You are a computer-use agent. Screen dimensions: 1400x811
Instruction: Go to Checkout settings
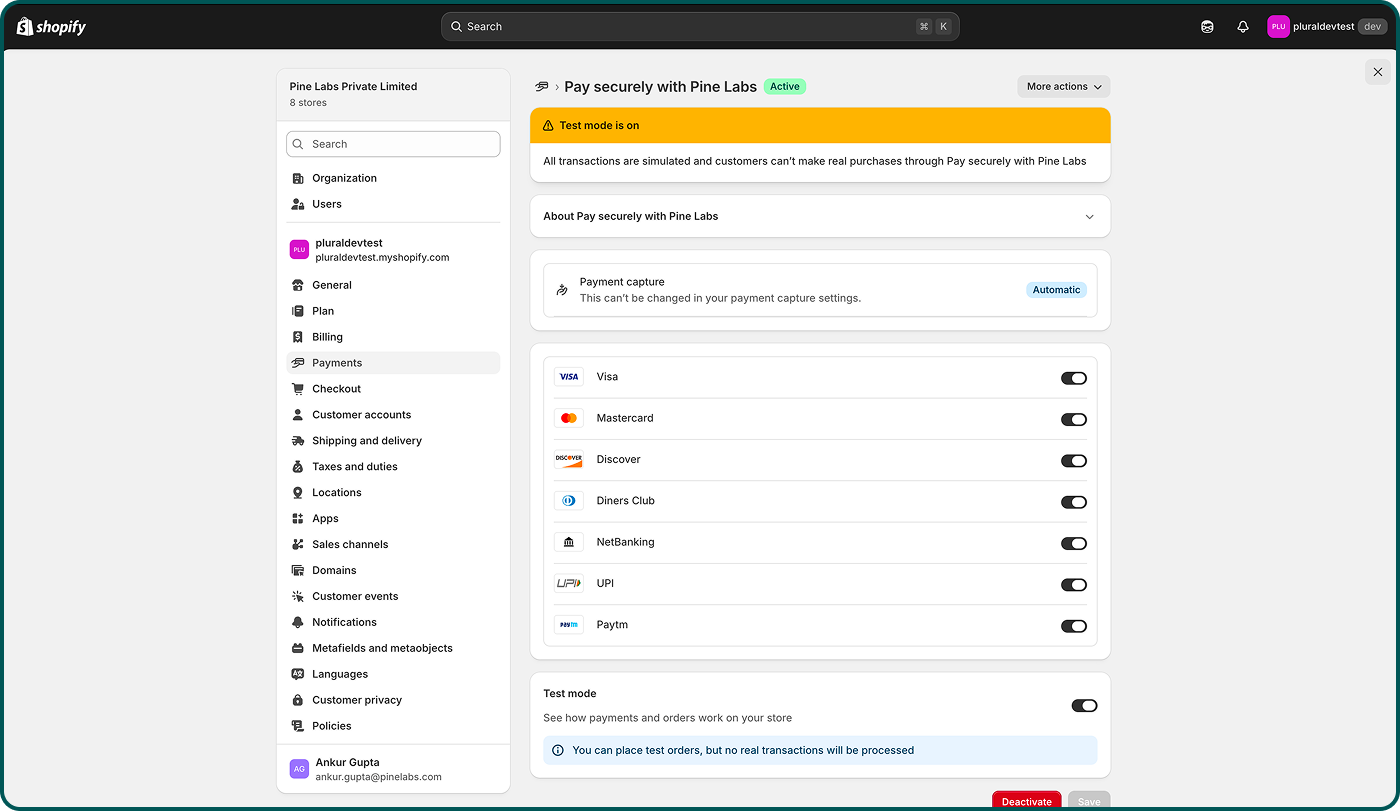pyautogui.click(x=393, y=389)
